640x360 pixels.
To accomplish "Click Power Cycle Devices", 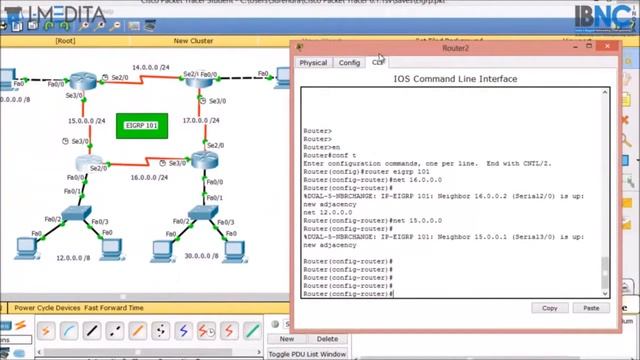I will (x=47, y=308).
